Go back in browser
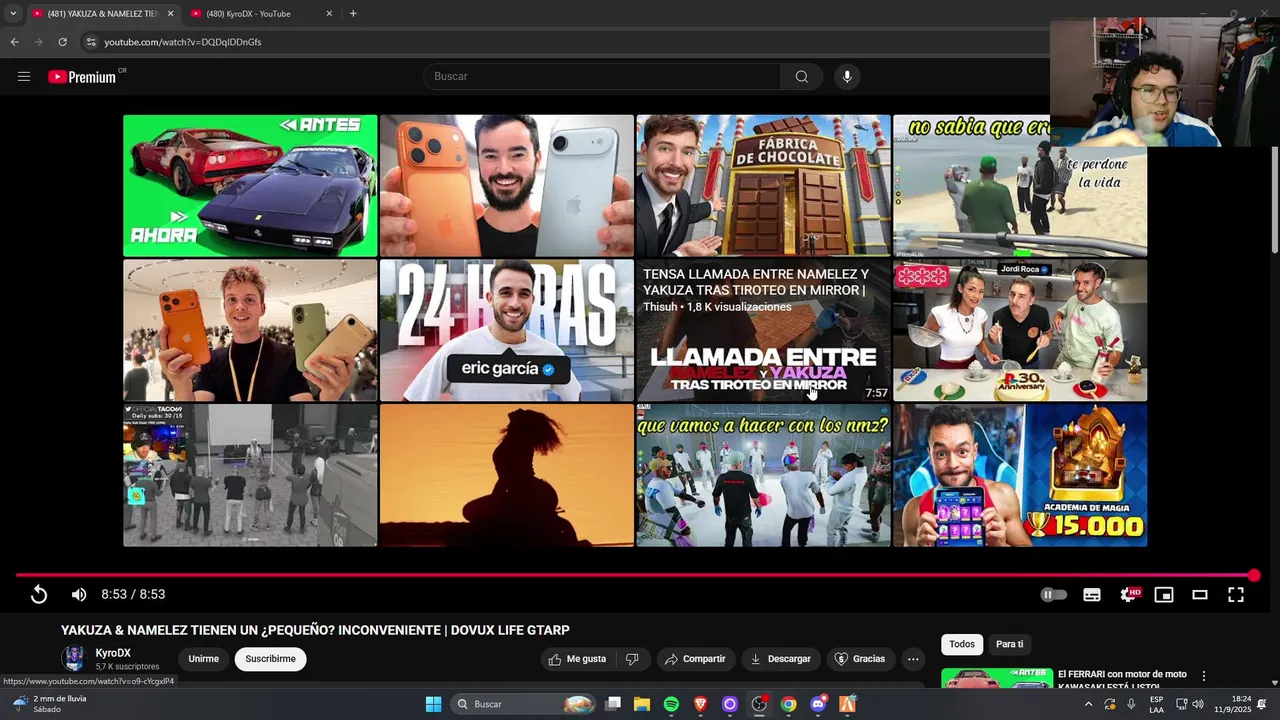The width and height of the screenshot is (1280, 720). (14, 42)
